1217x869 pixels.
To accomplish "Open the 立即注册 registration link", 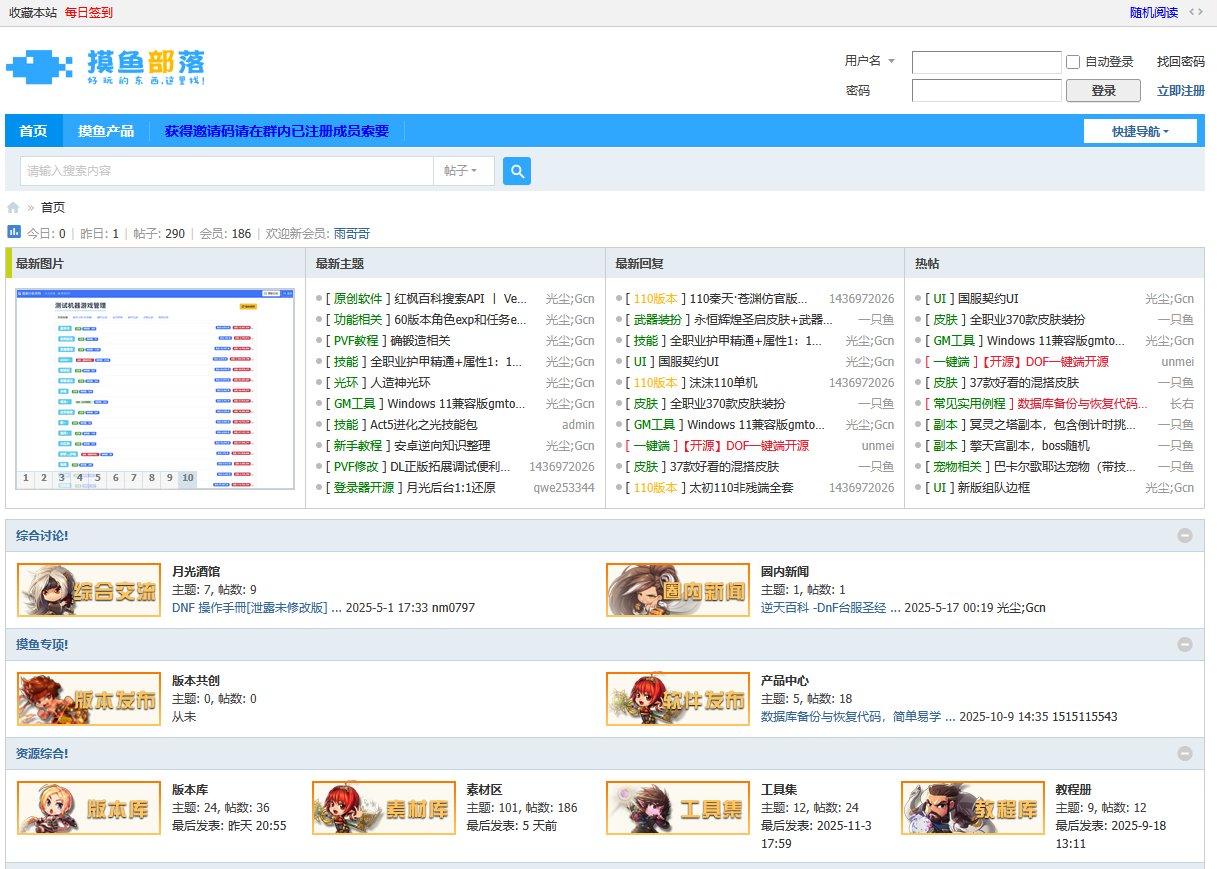I will [1181, 90].
